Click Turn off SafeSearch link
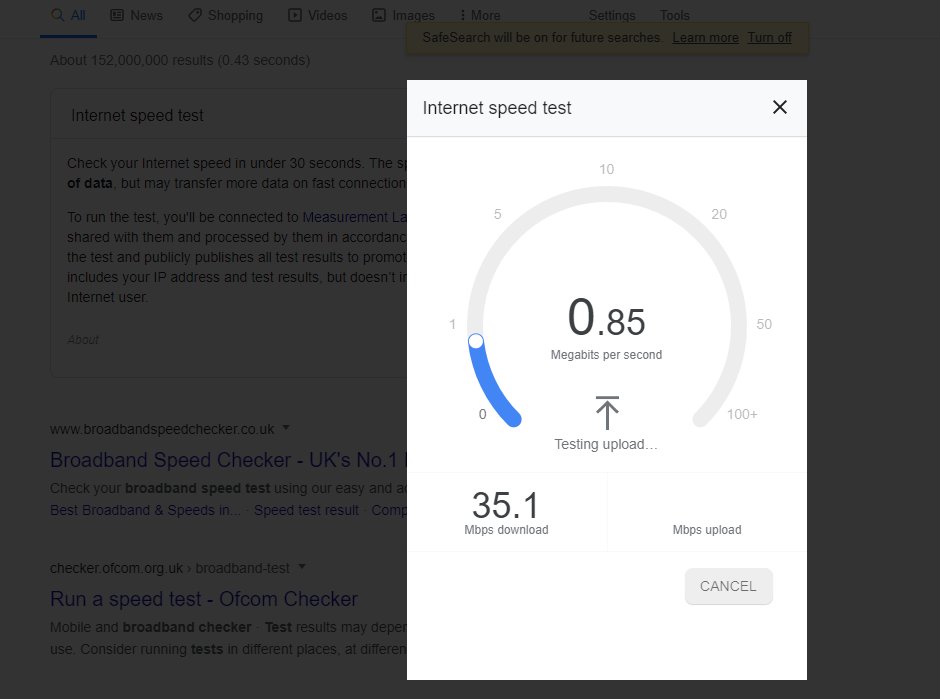 [x=769, y=38]
